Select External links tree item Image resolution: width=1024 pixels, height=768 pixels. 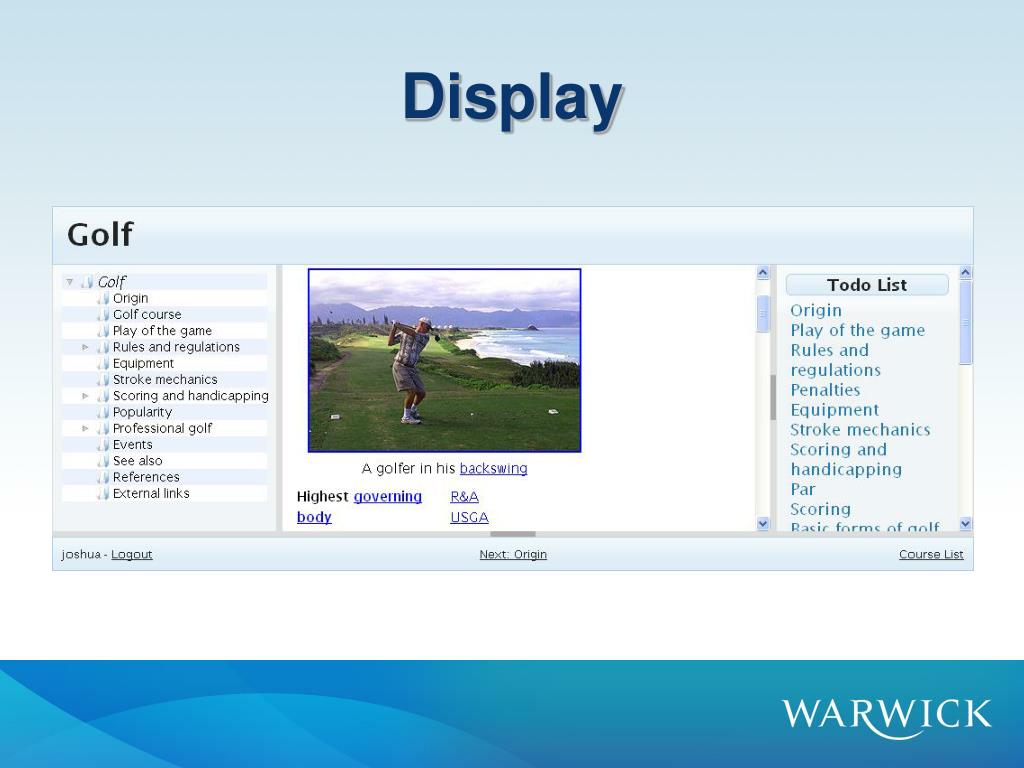coord(151,494)
